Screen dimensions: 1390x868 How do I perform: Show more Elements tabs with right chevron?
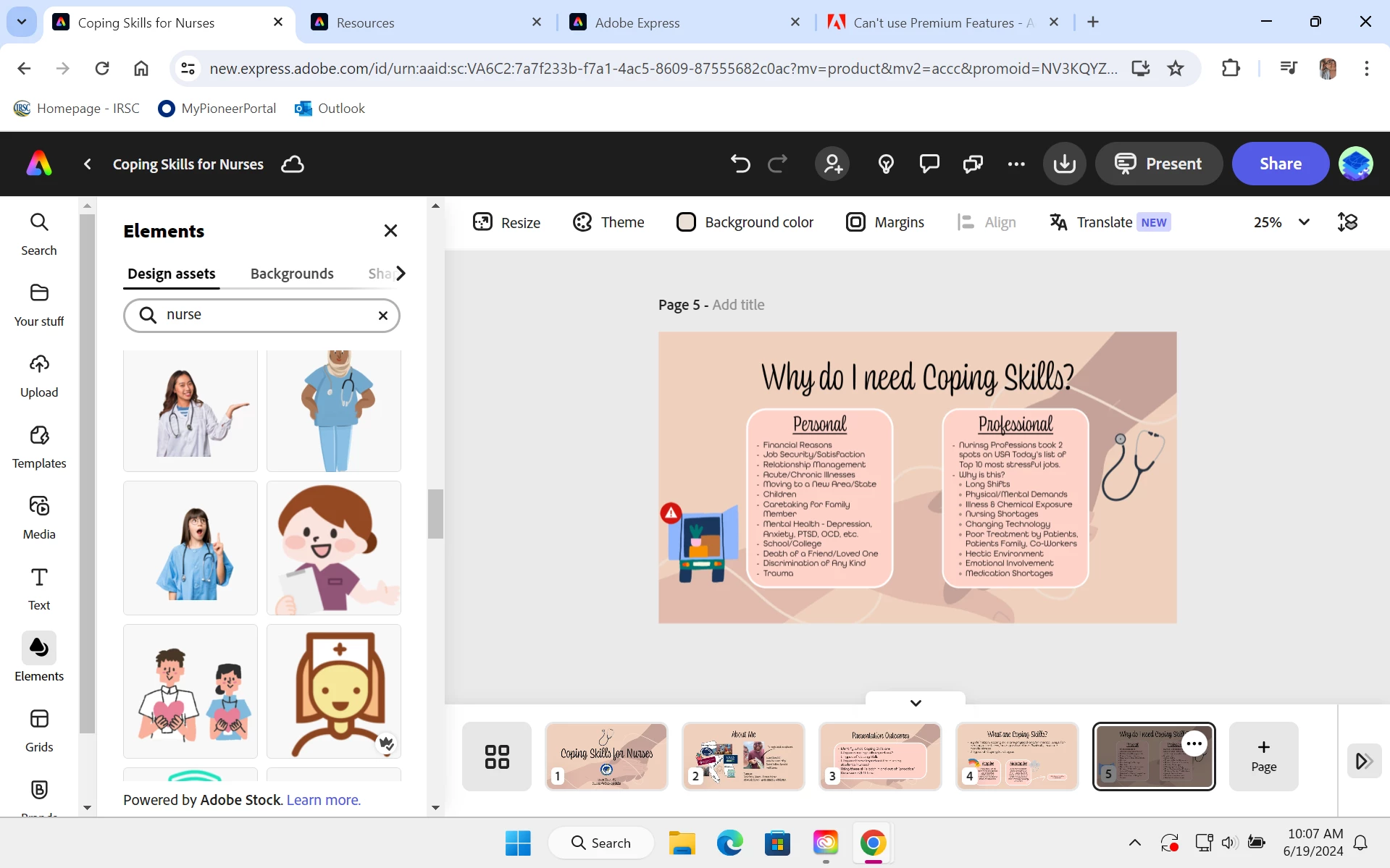401,274
